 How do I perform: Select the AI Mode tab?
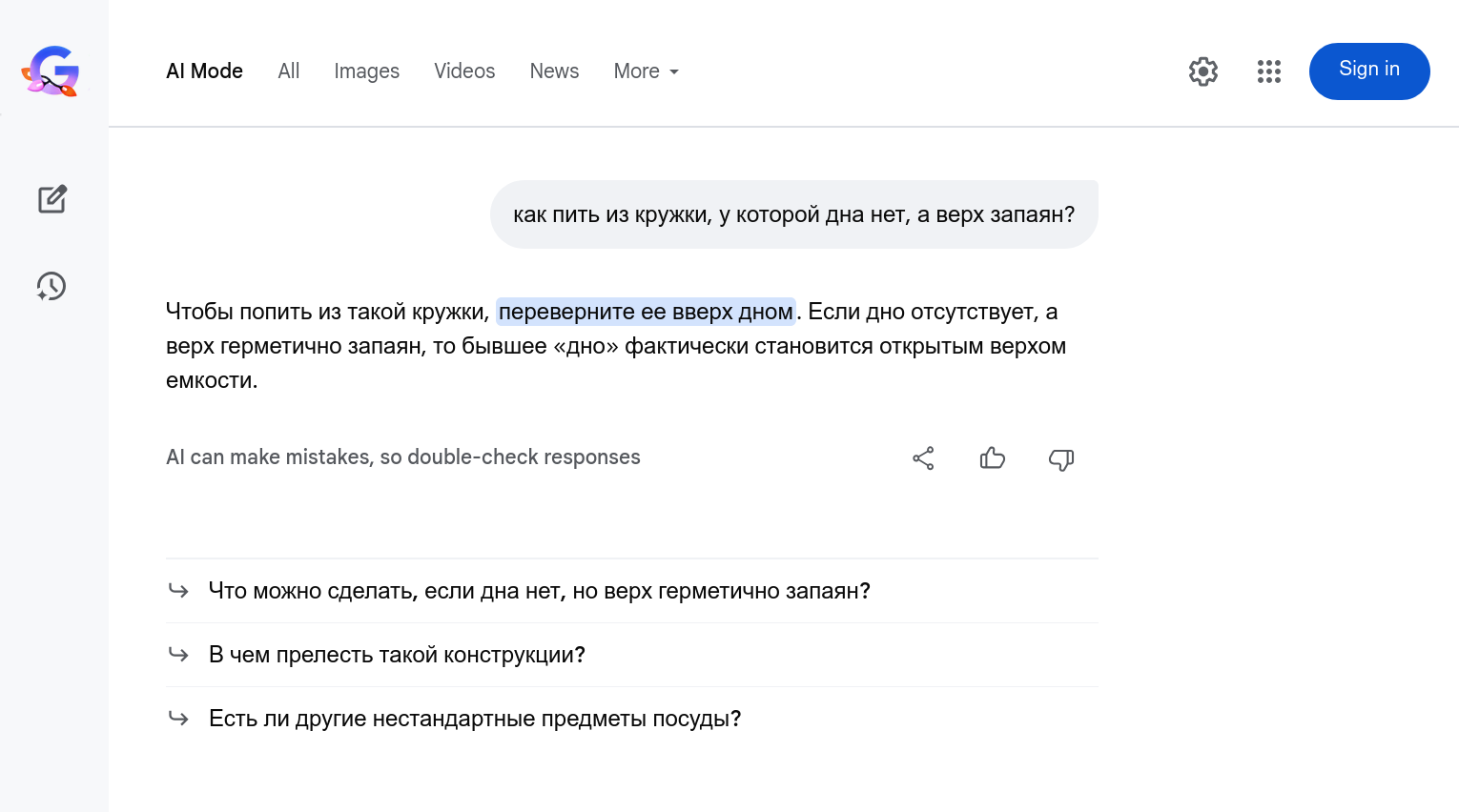click(x=204, y=71)
